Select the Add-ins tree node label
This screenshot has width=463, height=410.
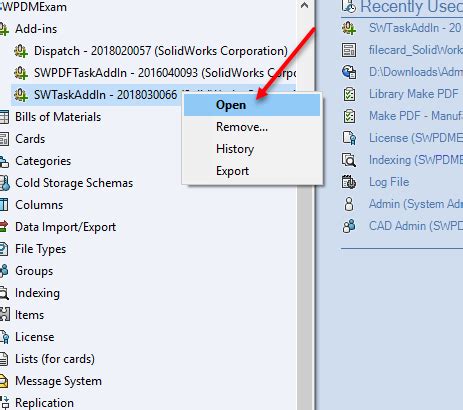coord(36,29)
